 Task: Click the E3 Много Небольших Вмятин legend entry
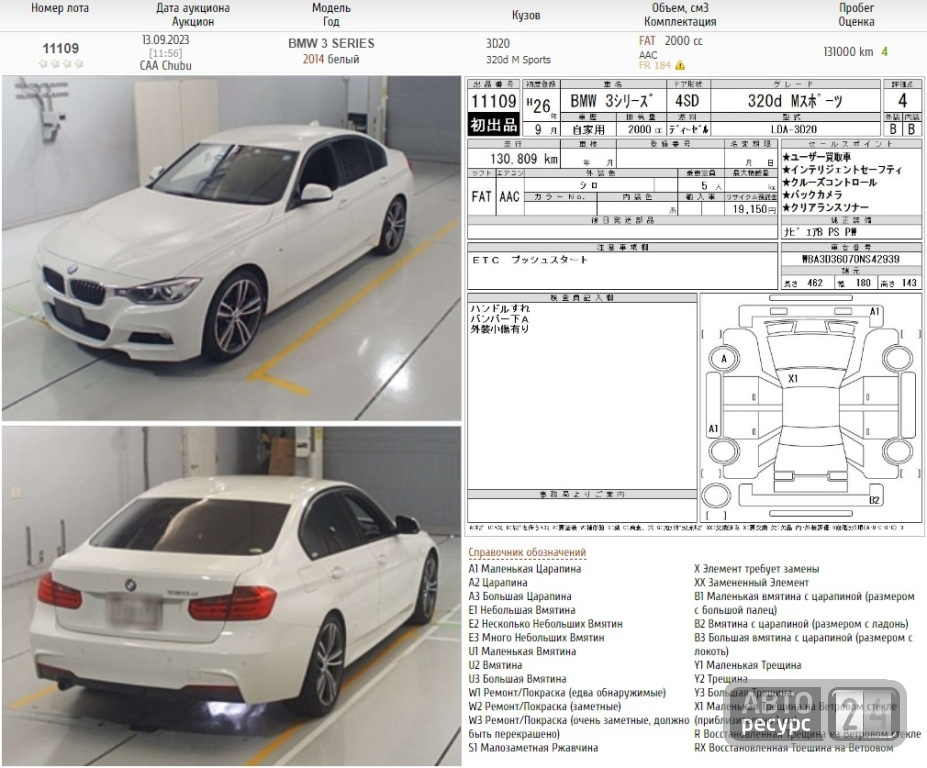coord(536,637)
